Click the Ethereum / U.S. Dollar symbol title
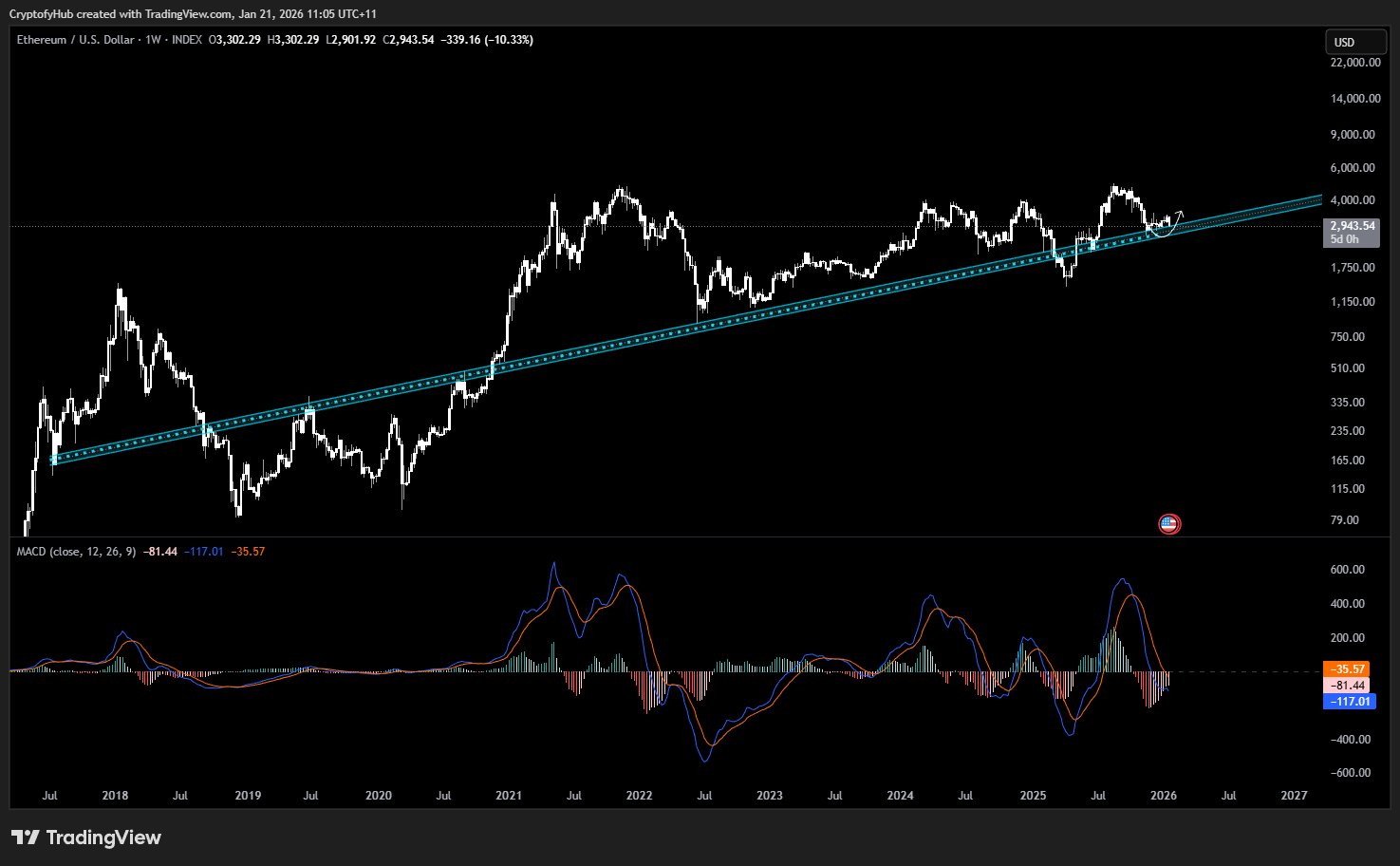The height and width of the screenshot is (866, 1400). 76,40
